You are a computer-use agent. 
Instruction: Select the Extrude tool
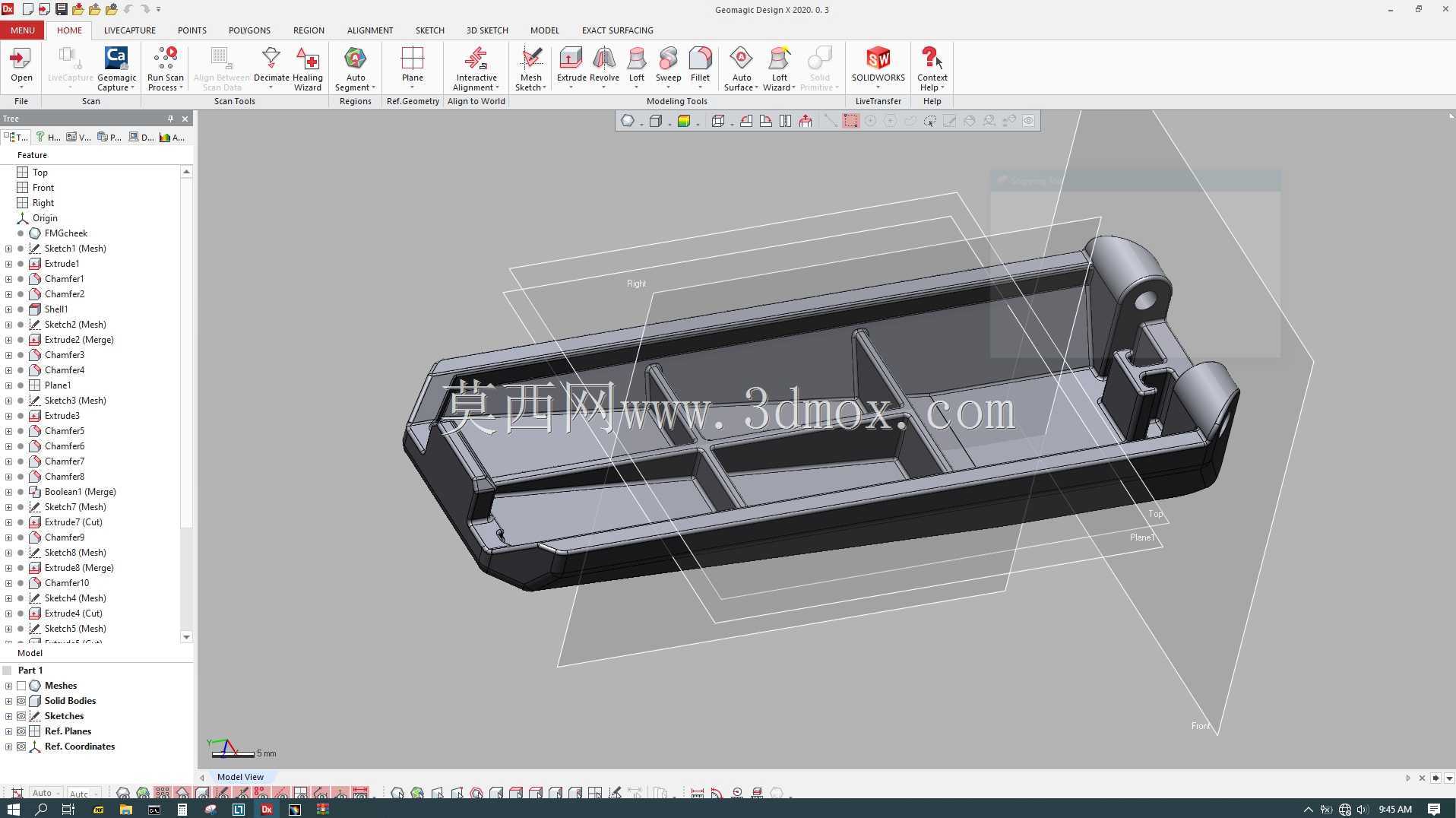click(571, 65)
